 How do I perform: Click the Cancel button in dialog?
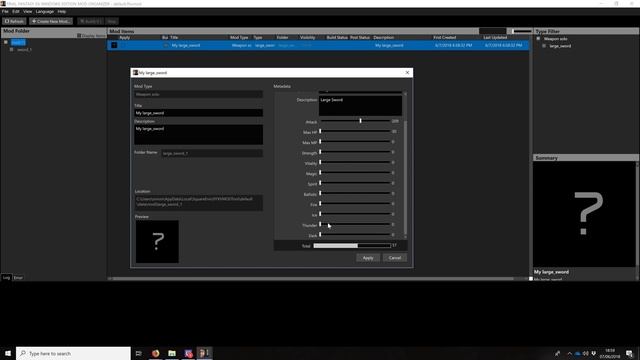[x=395, y=258]
